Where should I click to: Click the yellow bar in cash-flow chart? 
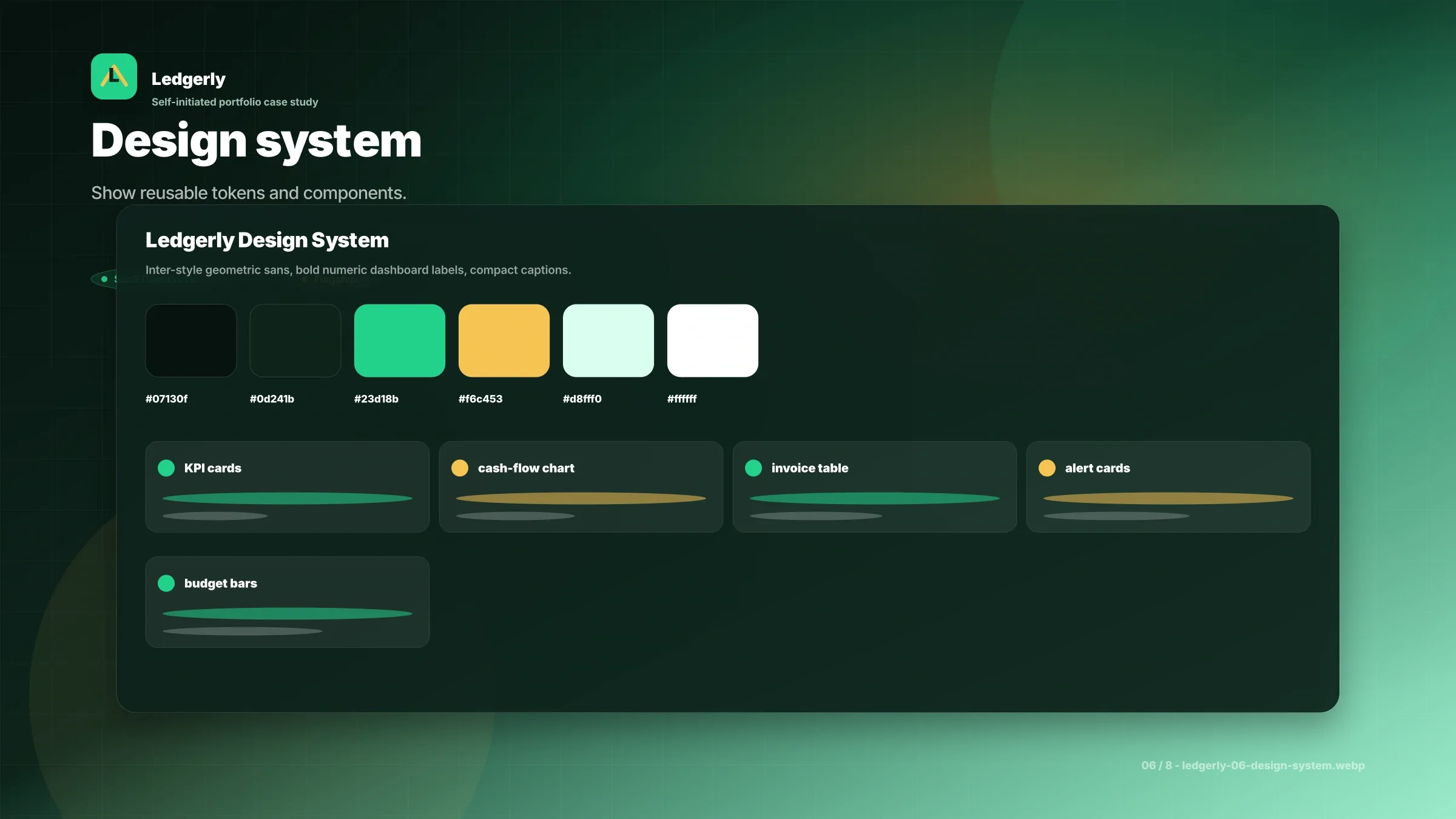pos(581,499)
